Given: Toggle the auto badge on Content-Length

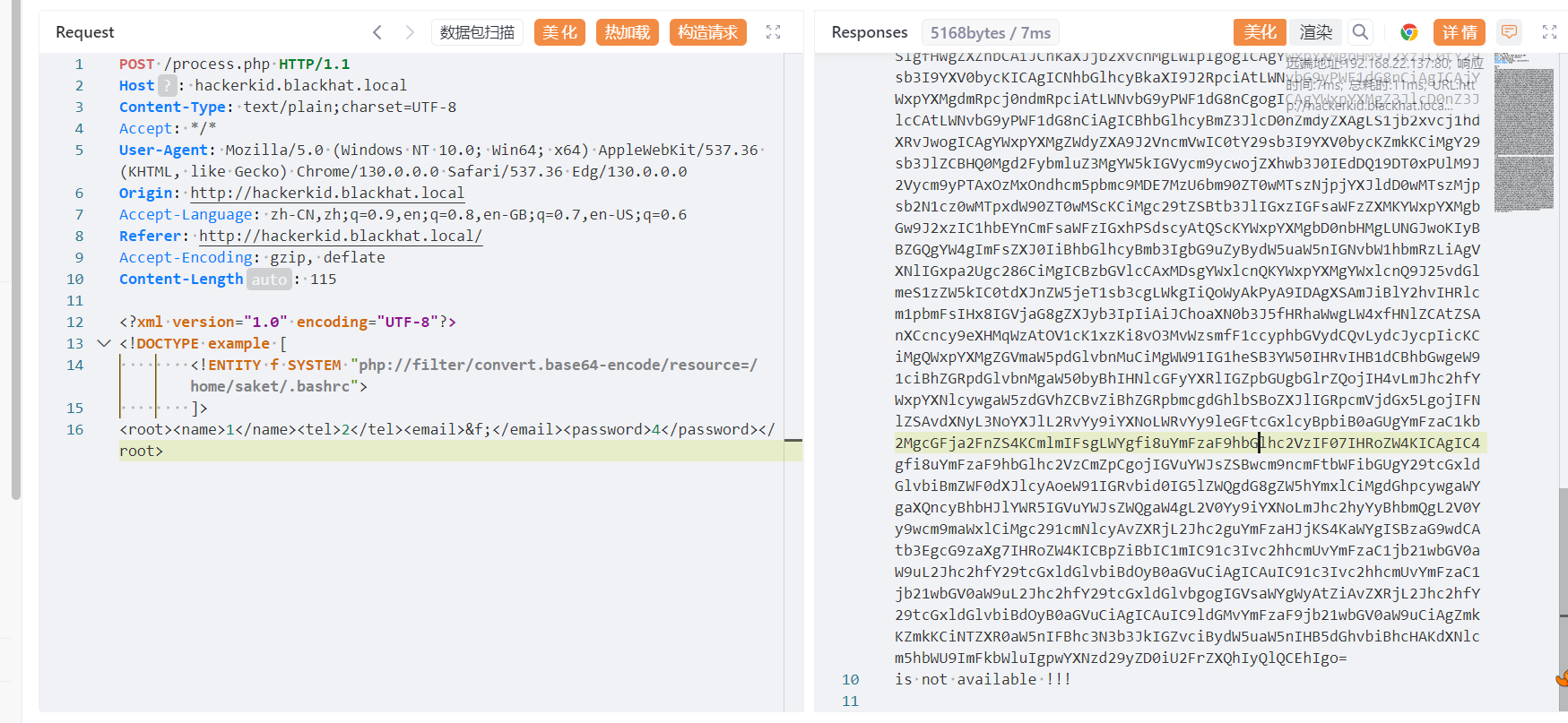Looking at the screenshot, I should [269, 280].
